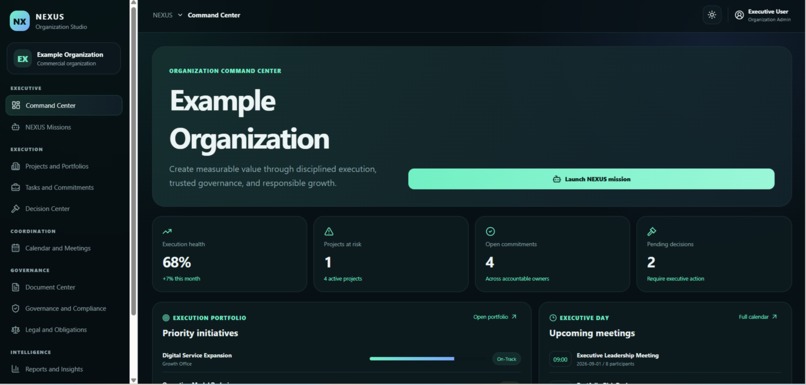The image size is (806, 385).
Task: Click the On-Track status badge
Action: (506, 359)
